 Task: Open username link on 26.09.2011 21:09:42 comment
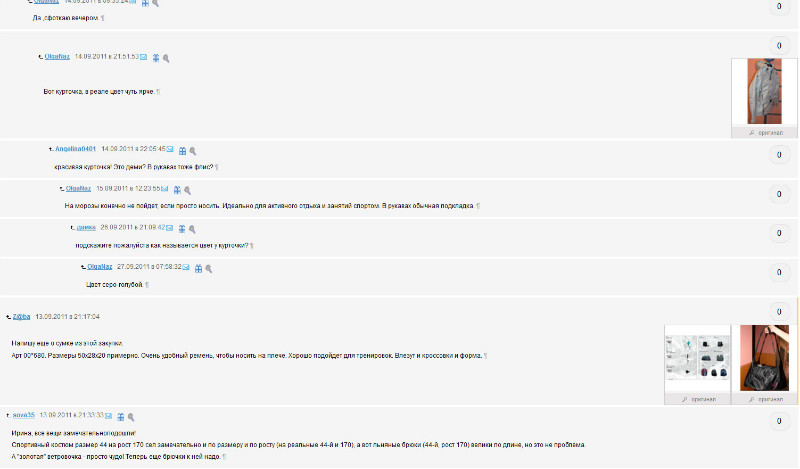pos(86,228)
